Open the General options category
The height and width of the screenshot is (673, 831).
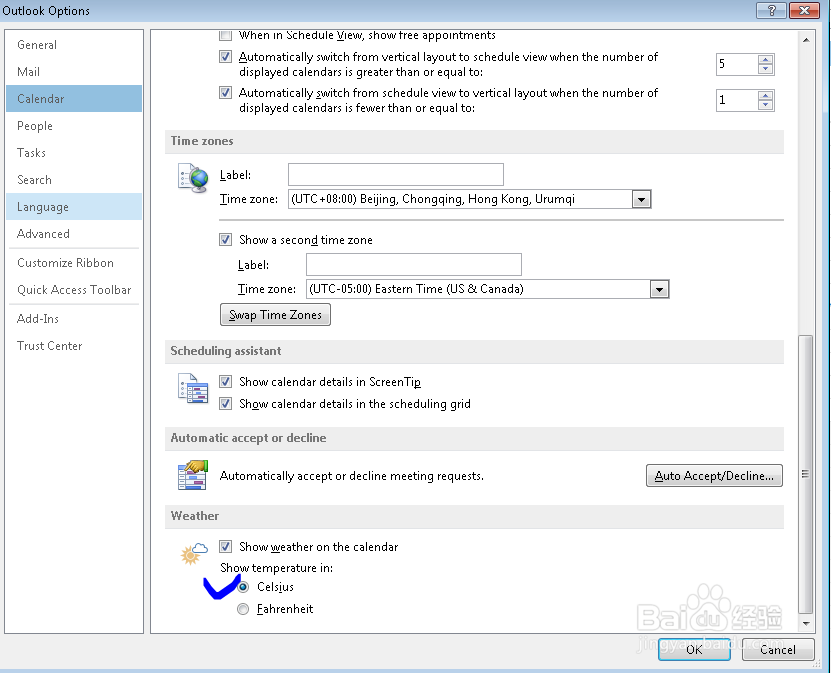(x=74, y=45)
